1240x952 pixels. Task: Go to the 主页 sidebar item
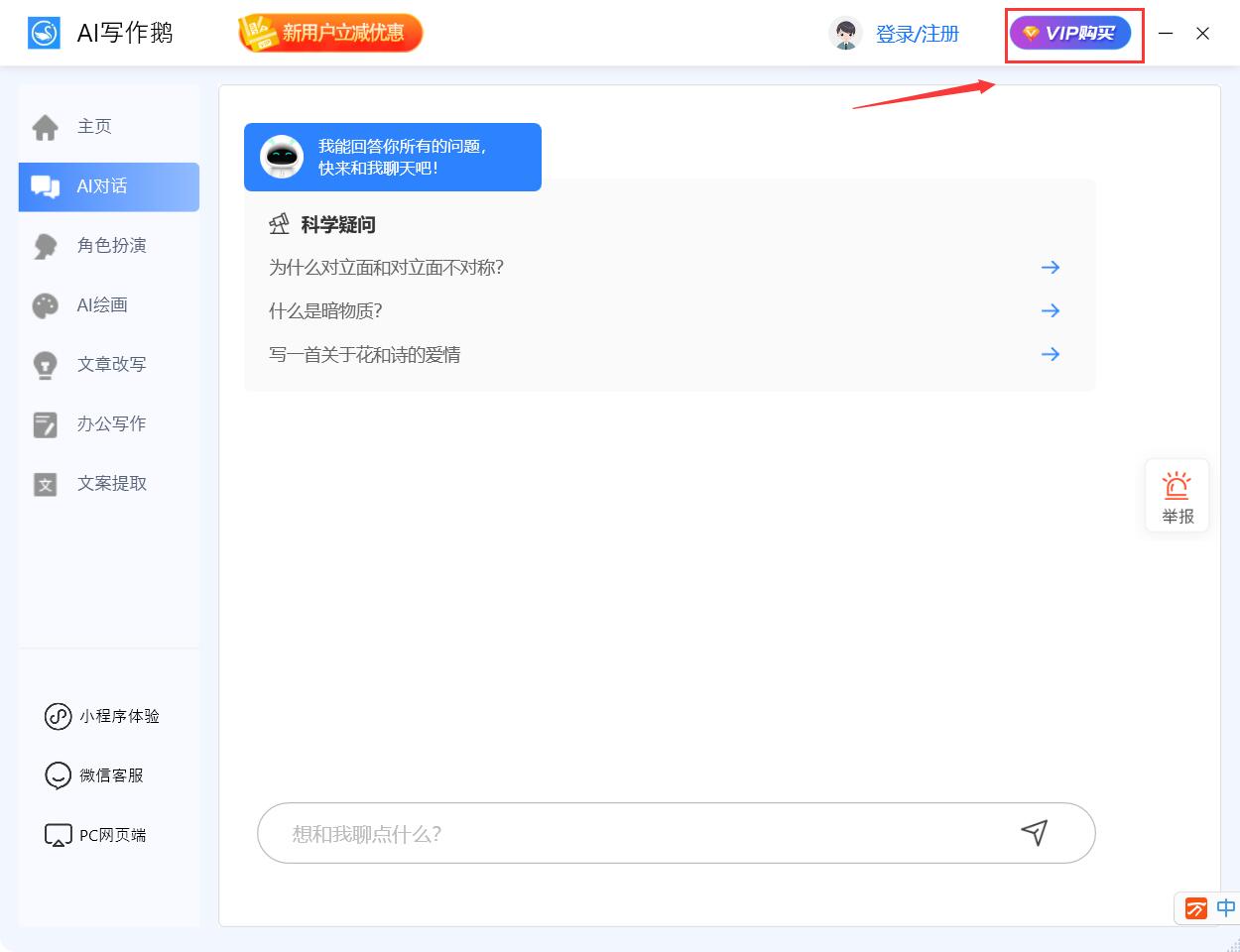pos(109,127)
